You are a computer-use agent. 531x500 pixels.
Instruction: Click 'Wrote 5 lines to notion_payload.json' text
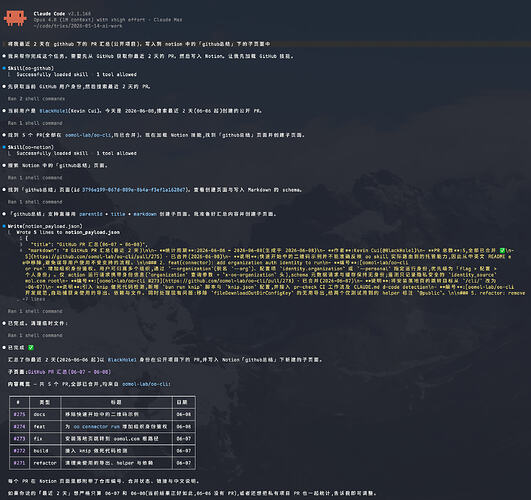click(68, 232)
